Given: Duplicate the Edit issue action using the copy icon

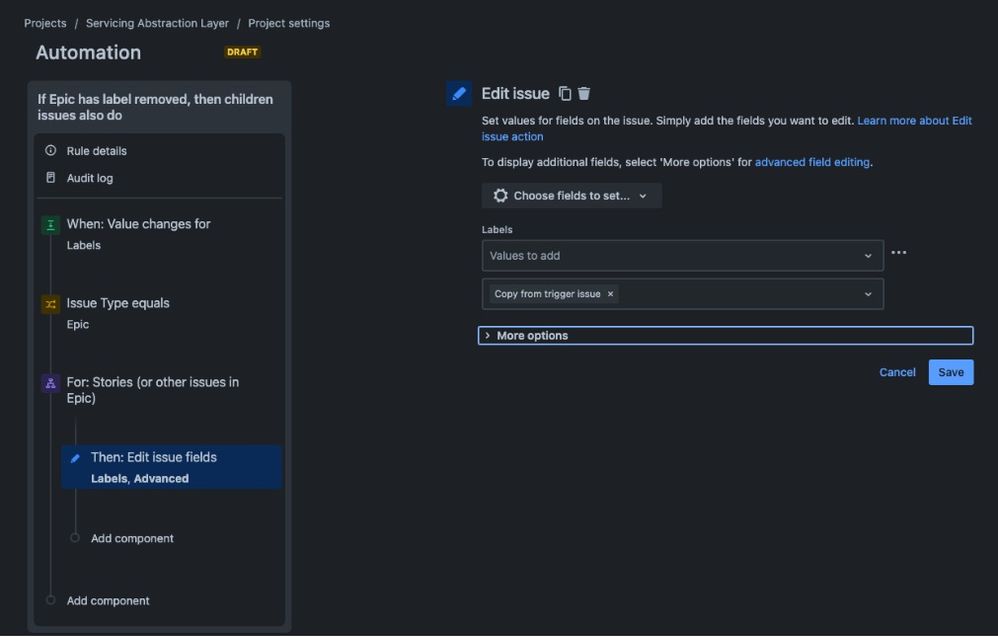Looking at the screenshot, I should tap(564, 92).
